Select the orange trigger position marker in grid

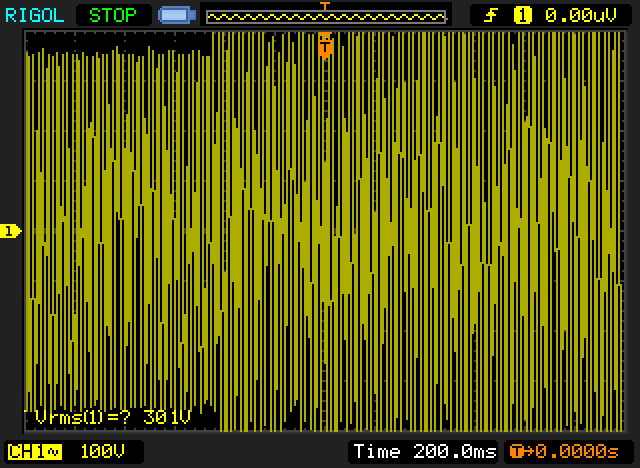click(x=325, y=45)
